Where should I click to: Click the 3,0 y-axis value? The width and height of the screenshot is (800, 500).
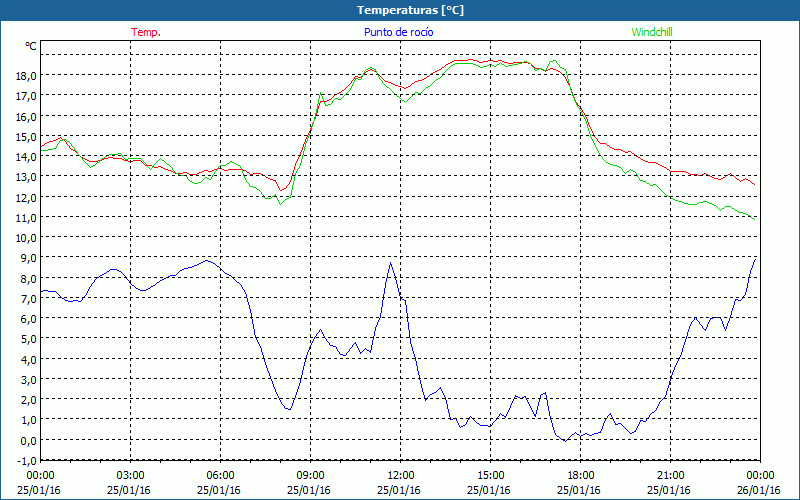tap(31, 380)
